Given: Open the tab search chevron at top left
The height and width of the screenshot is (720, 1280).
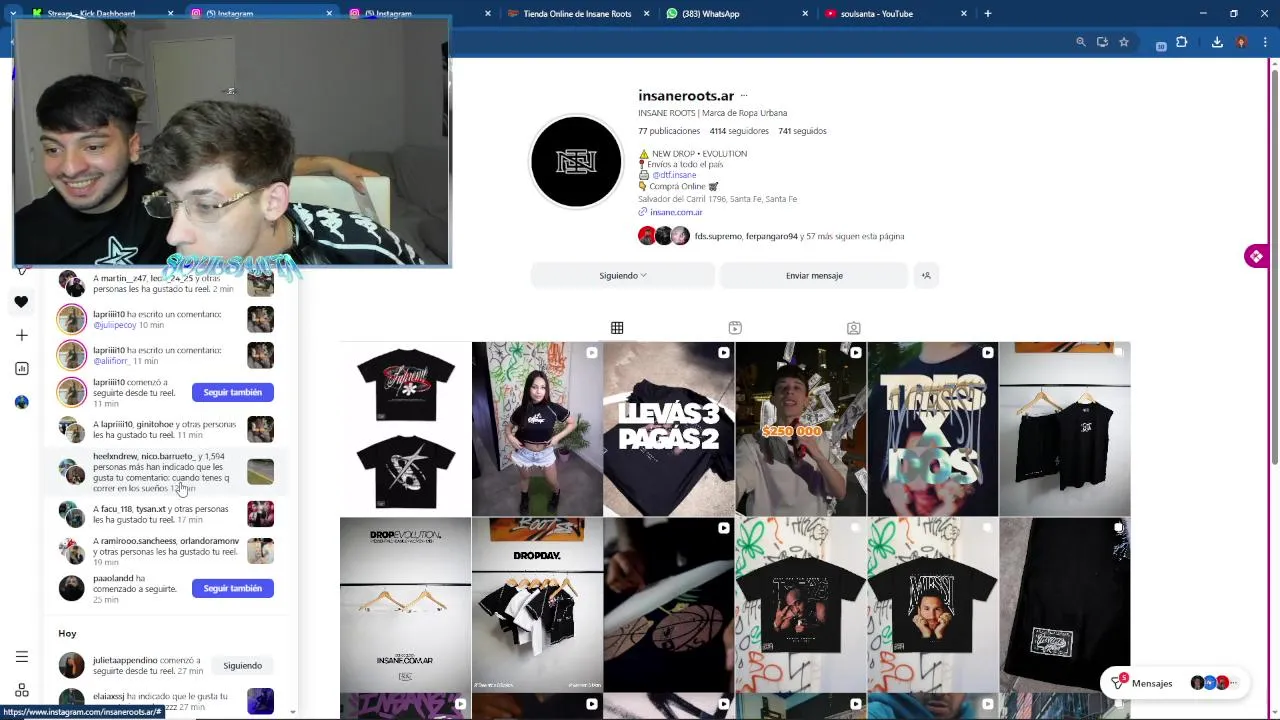Looking at the screenshot, I should [x=12, y=13].
